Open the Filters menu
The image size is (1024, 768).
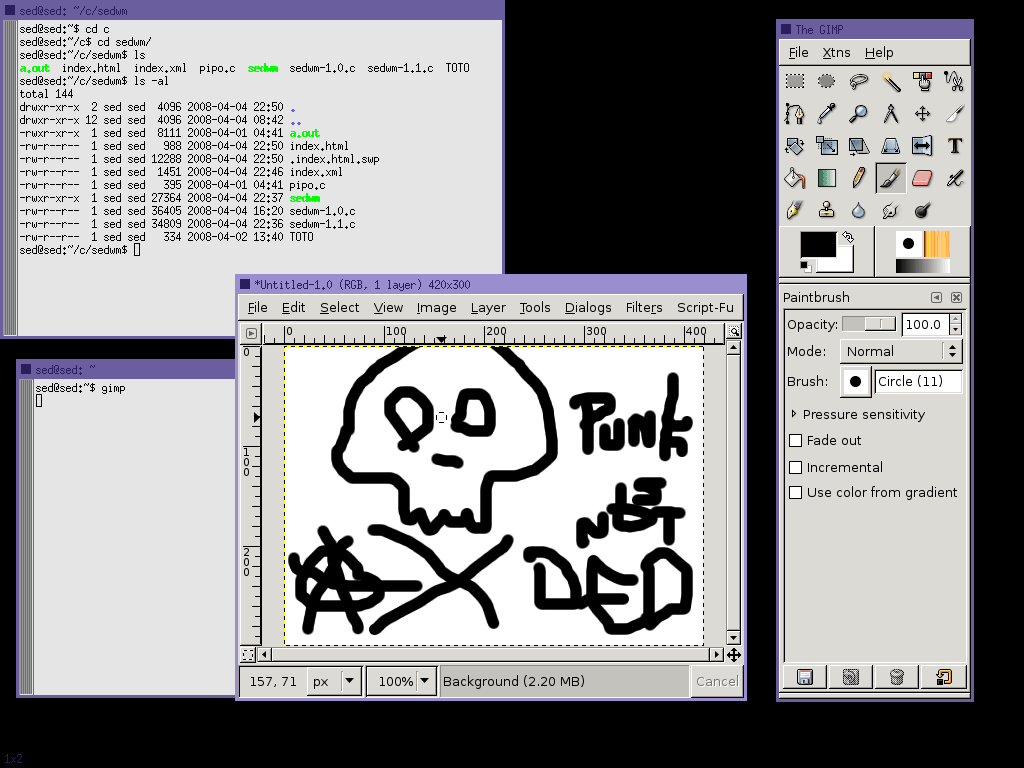click(x=643, y=308)
